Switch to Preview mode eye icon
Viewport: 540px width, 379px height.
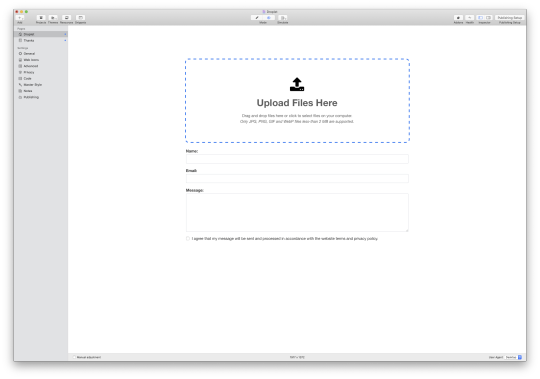coord(269,18)
